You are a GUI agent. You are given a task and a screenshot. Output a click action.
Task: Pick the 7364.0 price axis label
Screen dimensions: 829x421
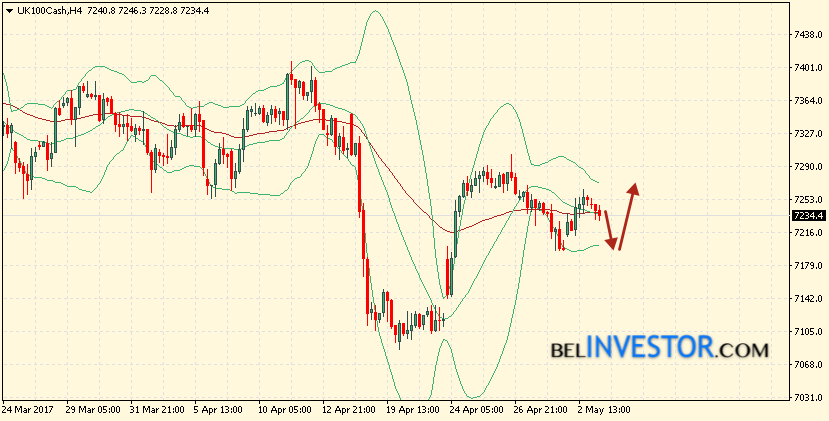(808, 100)
